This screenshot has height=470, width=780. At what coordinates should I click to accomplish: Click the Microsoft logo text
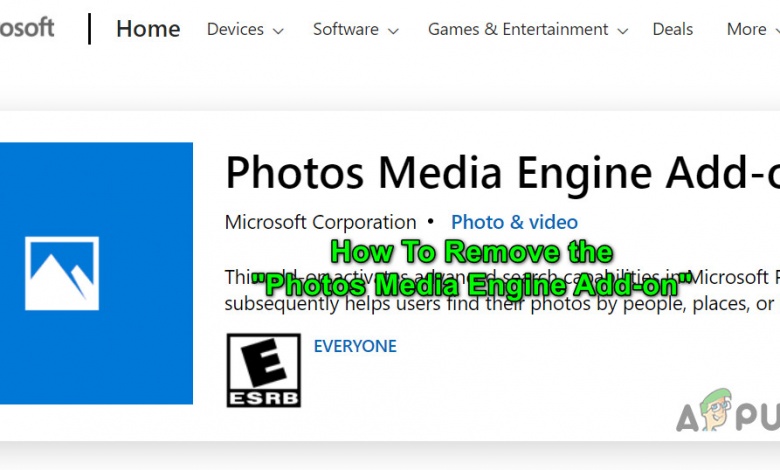click(27, 28)
